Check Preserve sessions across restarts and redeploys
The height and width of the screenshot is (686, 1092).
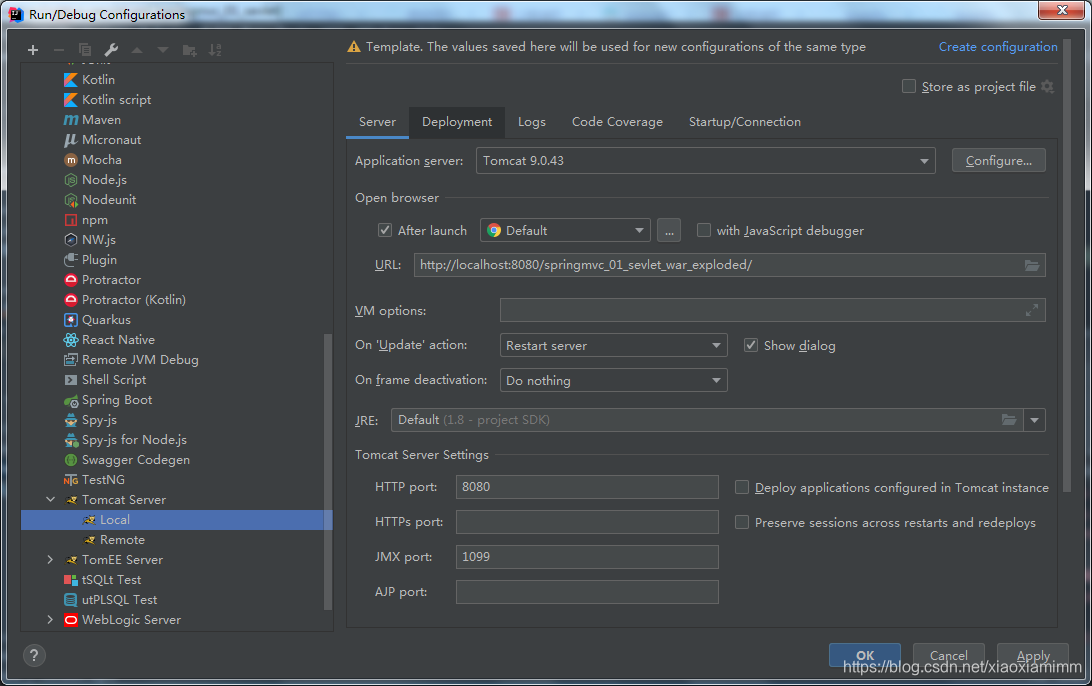pyautogui.click(x=742, y=522)
